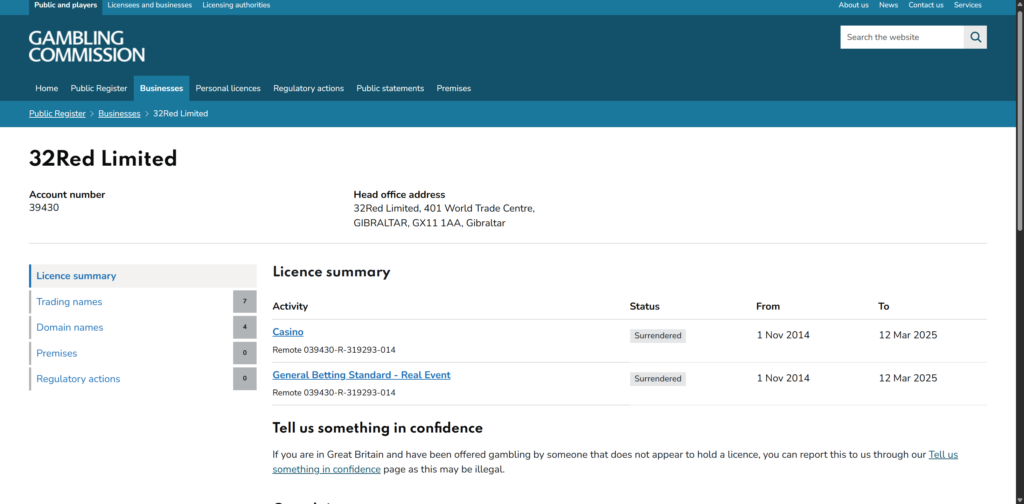This screenshot has width=1024, height=504.
Task: Open the Contact us page
Action: 925,5
